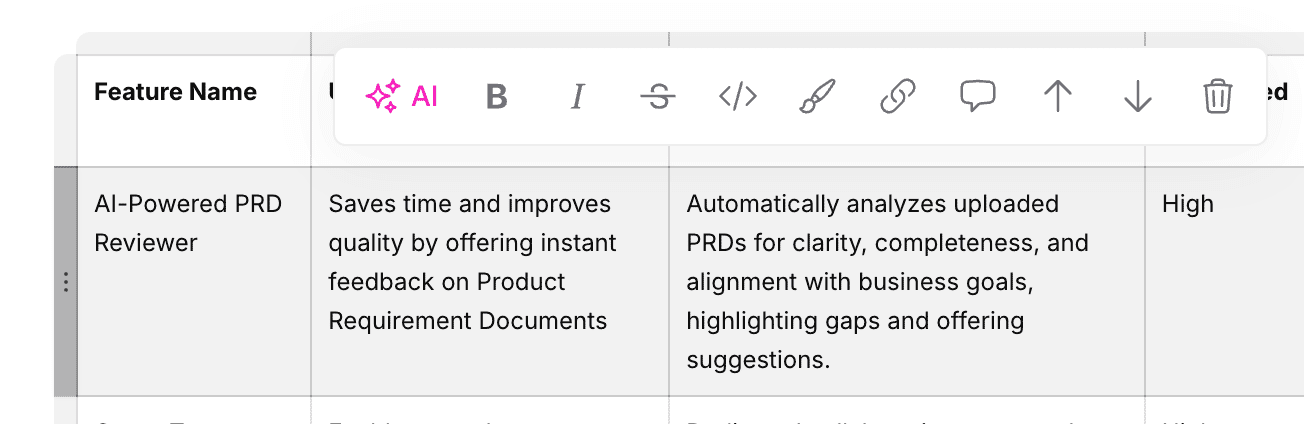The image size is (1304, 424).
Task: Open the highlight brush tool
Action: point(818,97)
